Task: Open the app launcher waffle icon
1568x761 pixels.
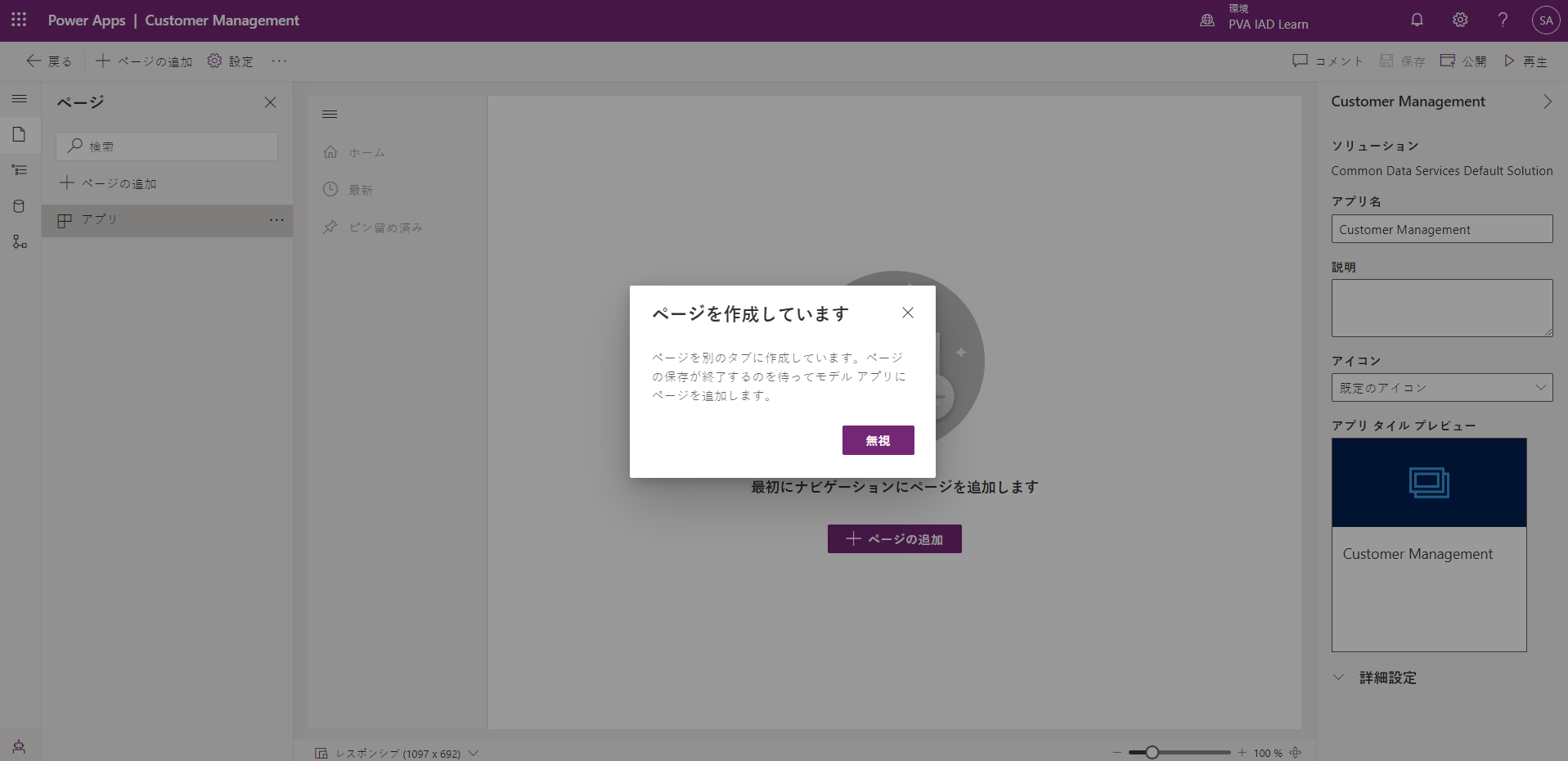Action: (x=19, y=20)
